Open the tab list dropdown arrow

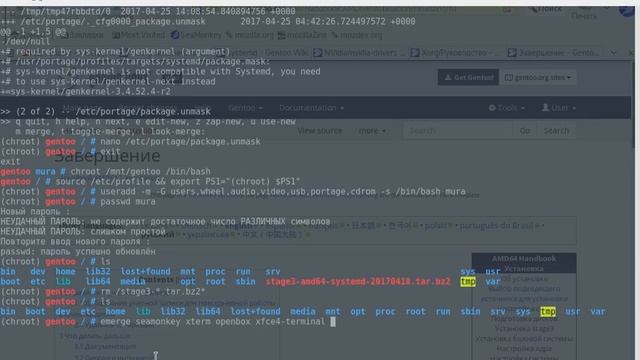coord(613,53)
